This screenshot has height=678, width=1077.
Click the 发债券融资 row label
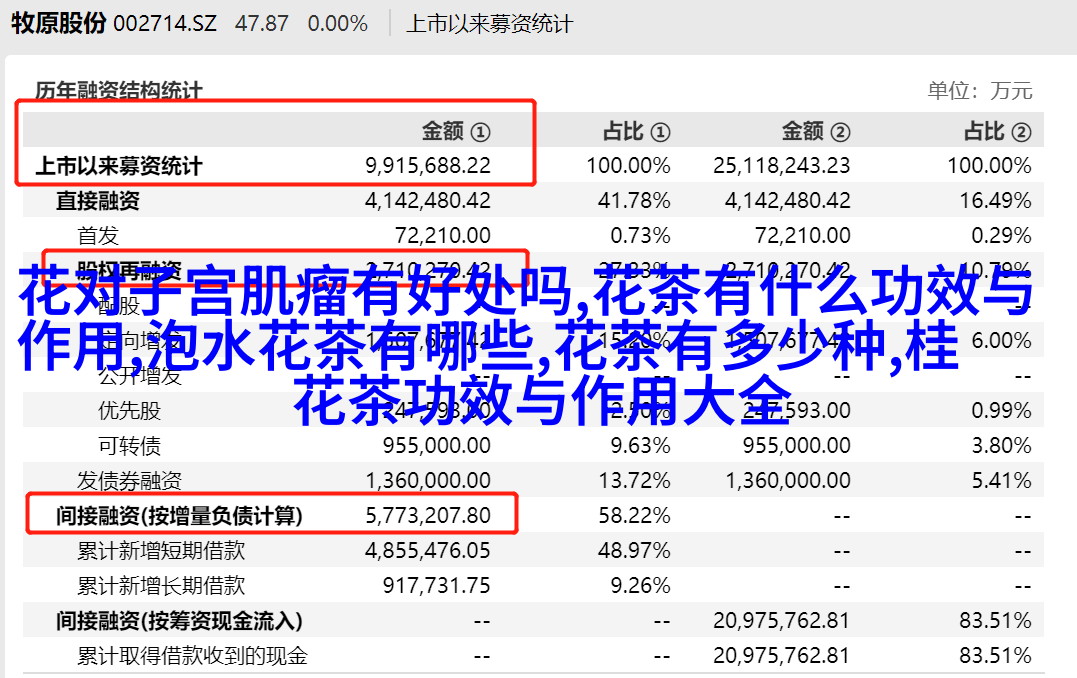click(x=129, y=481)
